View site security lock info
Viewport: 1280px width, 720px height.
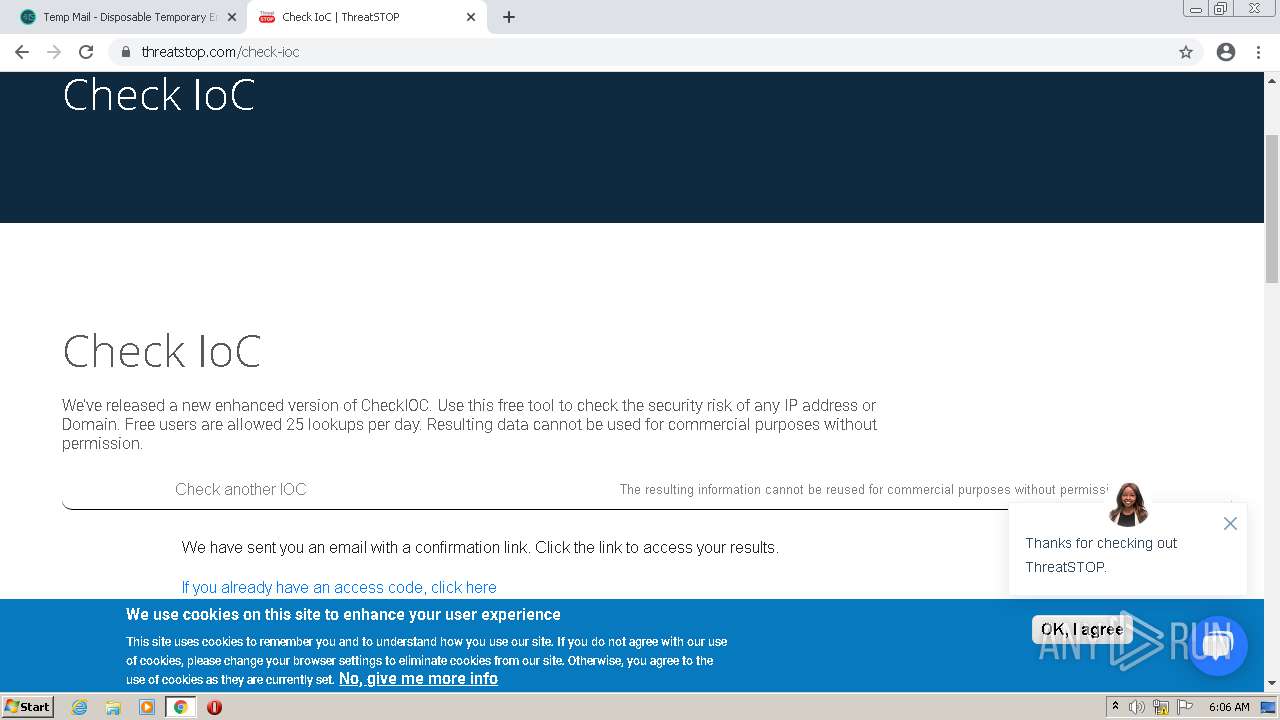[x=125, y=52]
